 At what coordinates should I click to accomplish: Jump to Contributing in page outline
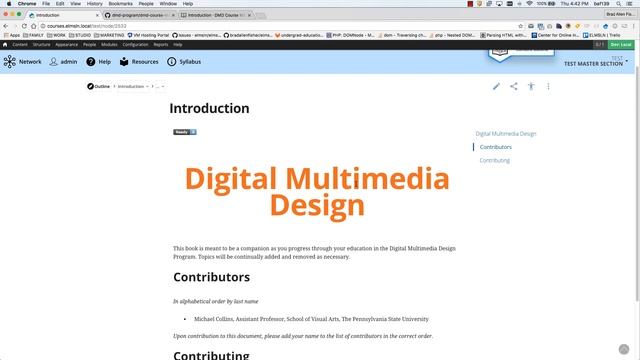click(495, 160)
